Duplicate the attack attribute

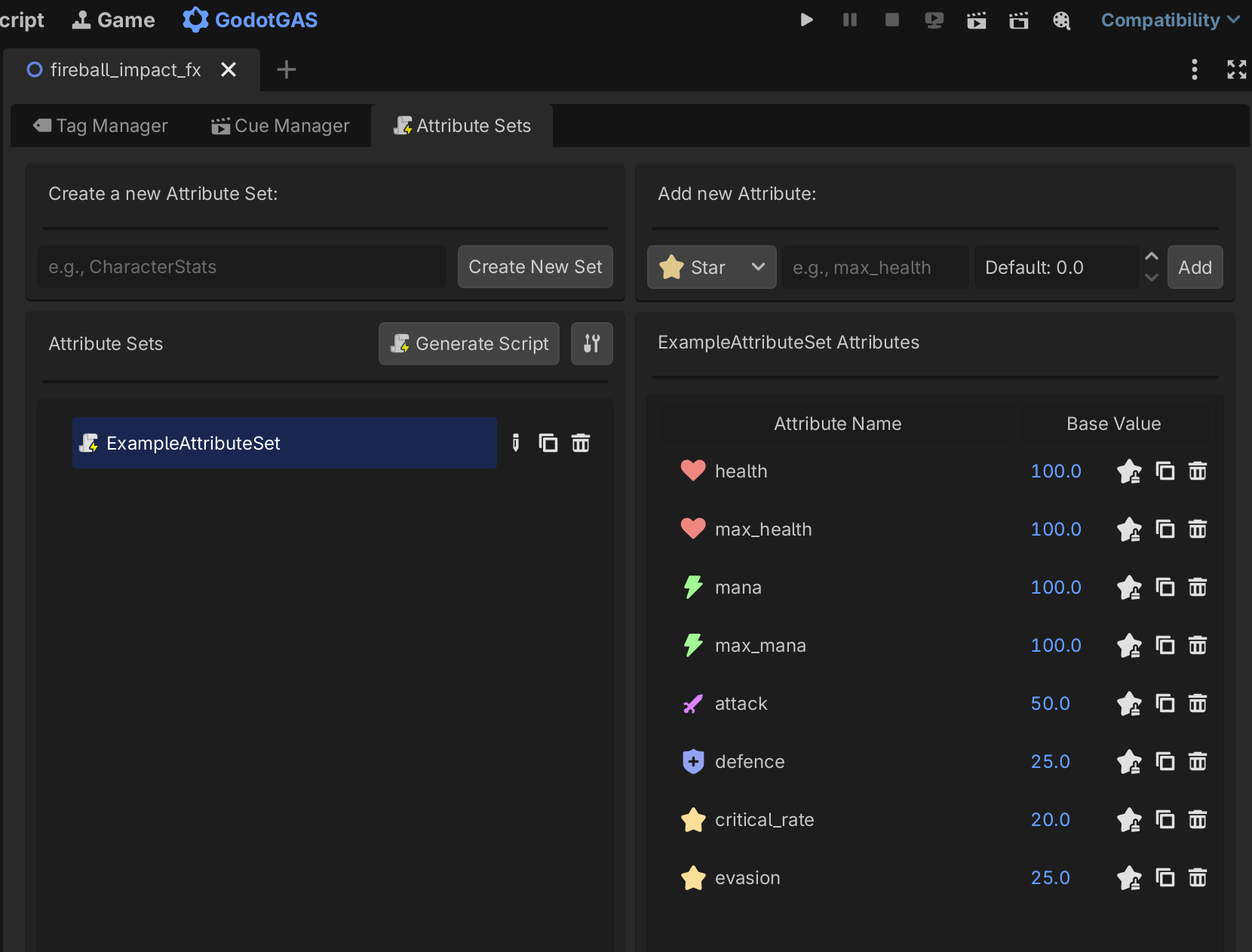click(x=1165, y=704)
